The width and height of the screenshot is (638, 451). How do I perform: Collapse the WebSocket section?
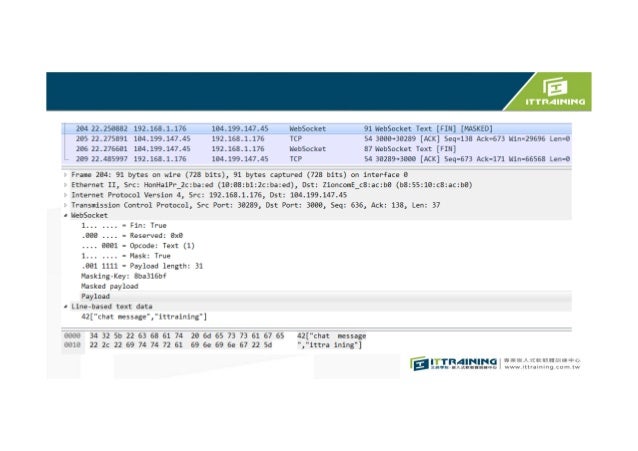coord(66,215)
